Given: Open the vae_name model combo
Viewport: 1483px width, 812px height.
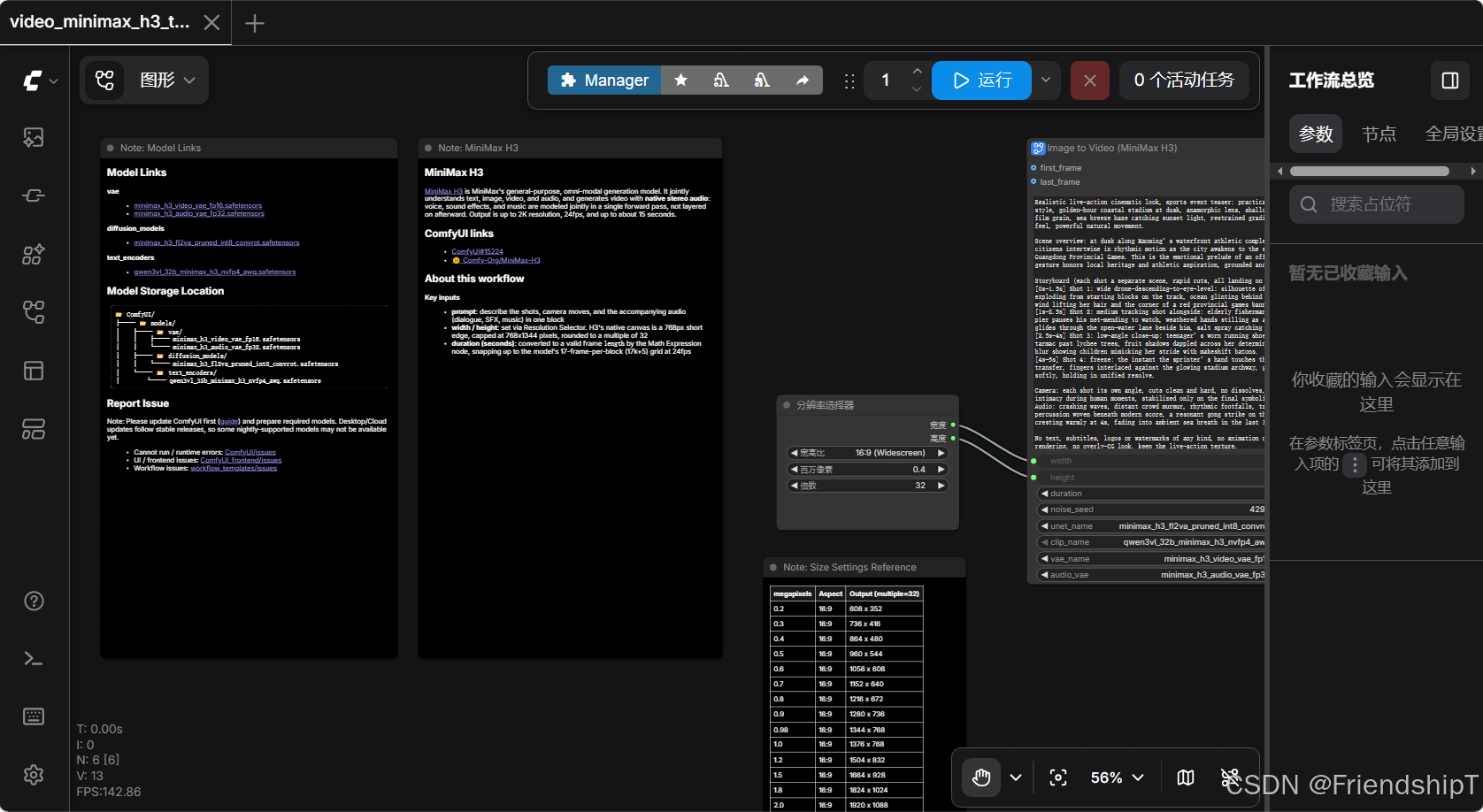Looking at the screenshot, I should [1152, 559].
